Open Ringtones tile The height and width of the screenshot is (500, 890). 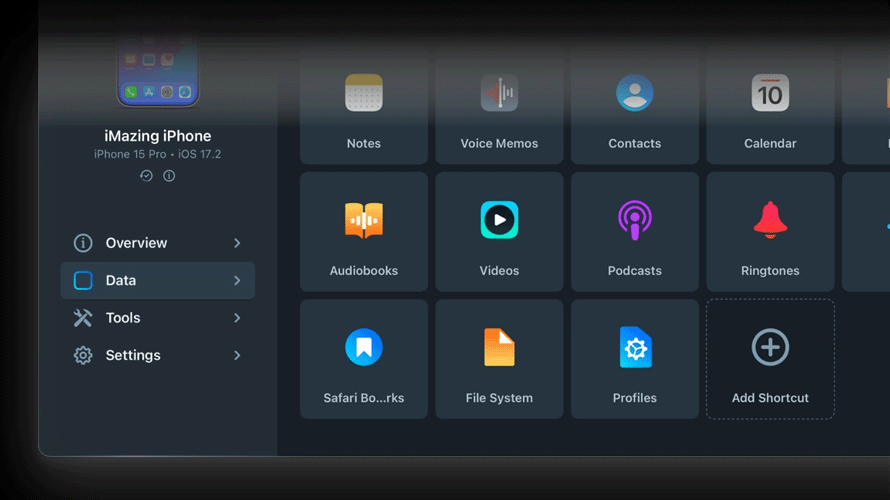pyautogui.click(x=770, y=232)
